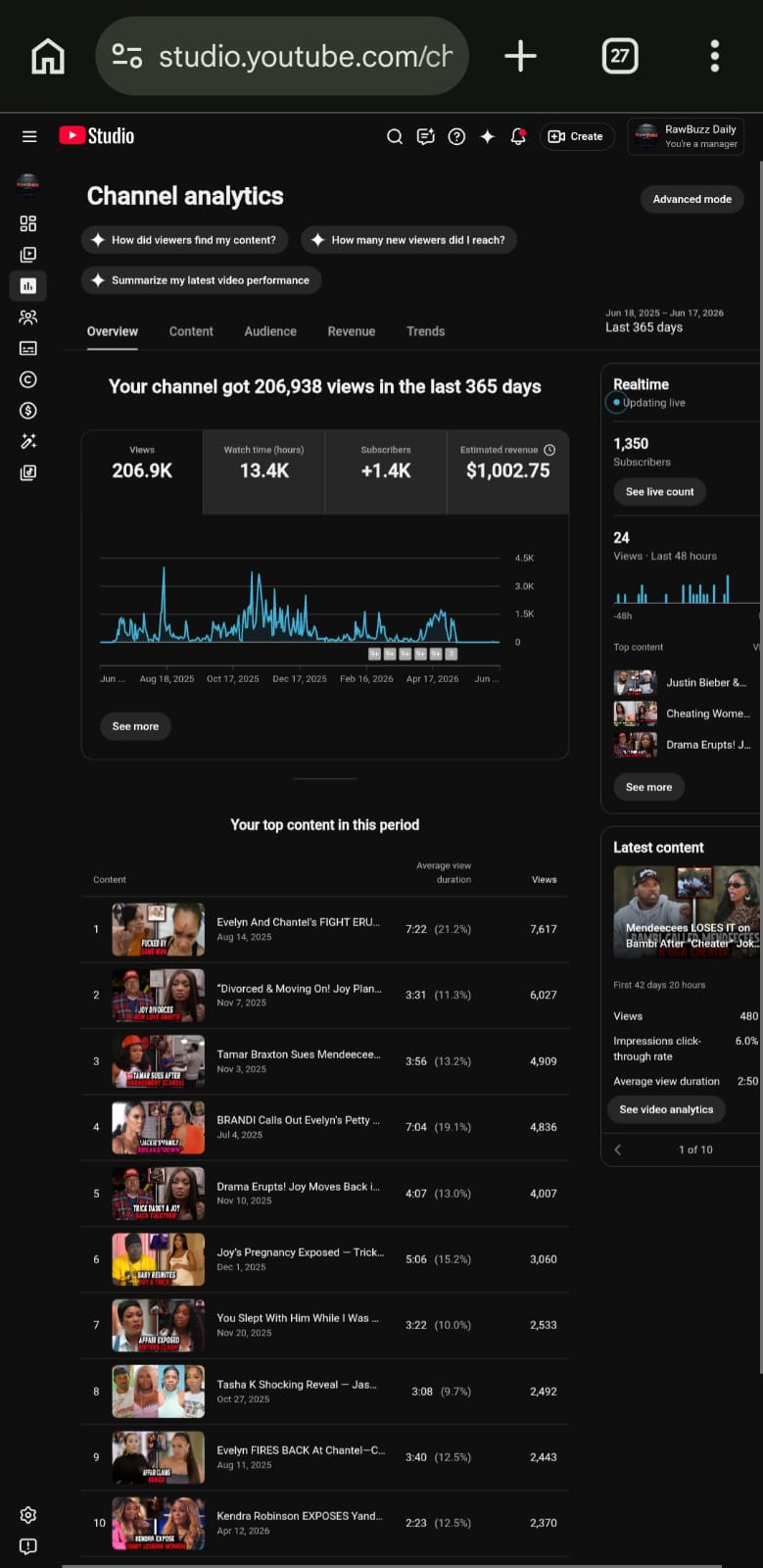Open 'Tasha K Shocking Reveal' video title

297,1385
